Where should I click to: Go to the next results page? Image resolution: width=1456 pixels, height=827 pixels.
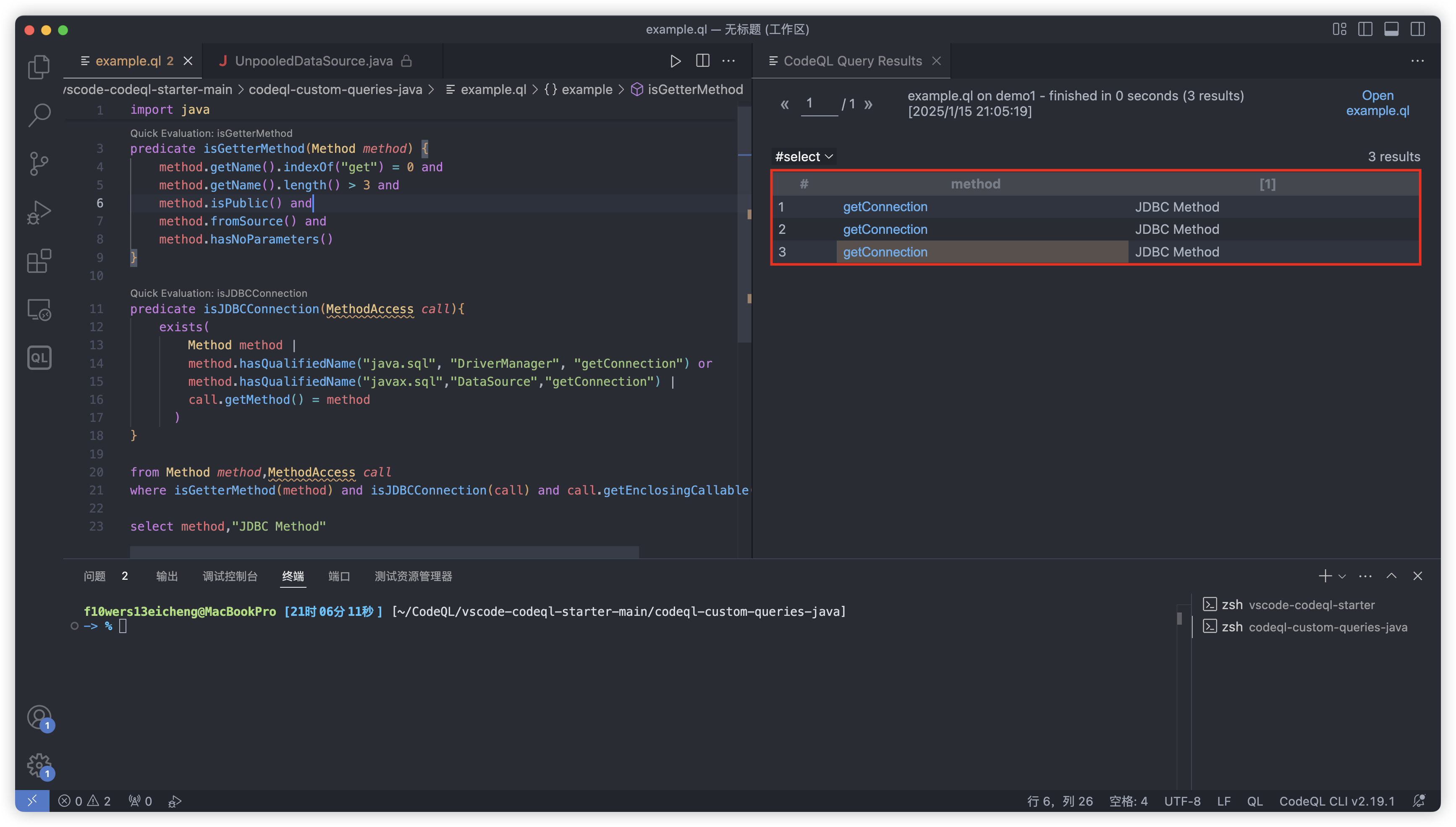coord(868,104)
